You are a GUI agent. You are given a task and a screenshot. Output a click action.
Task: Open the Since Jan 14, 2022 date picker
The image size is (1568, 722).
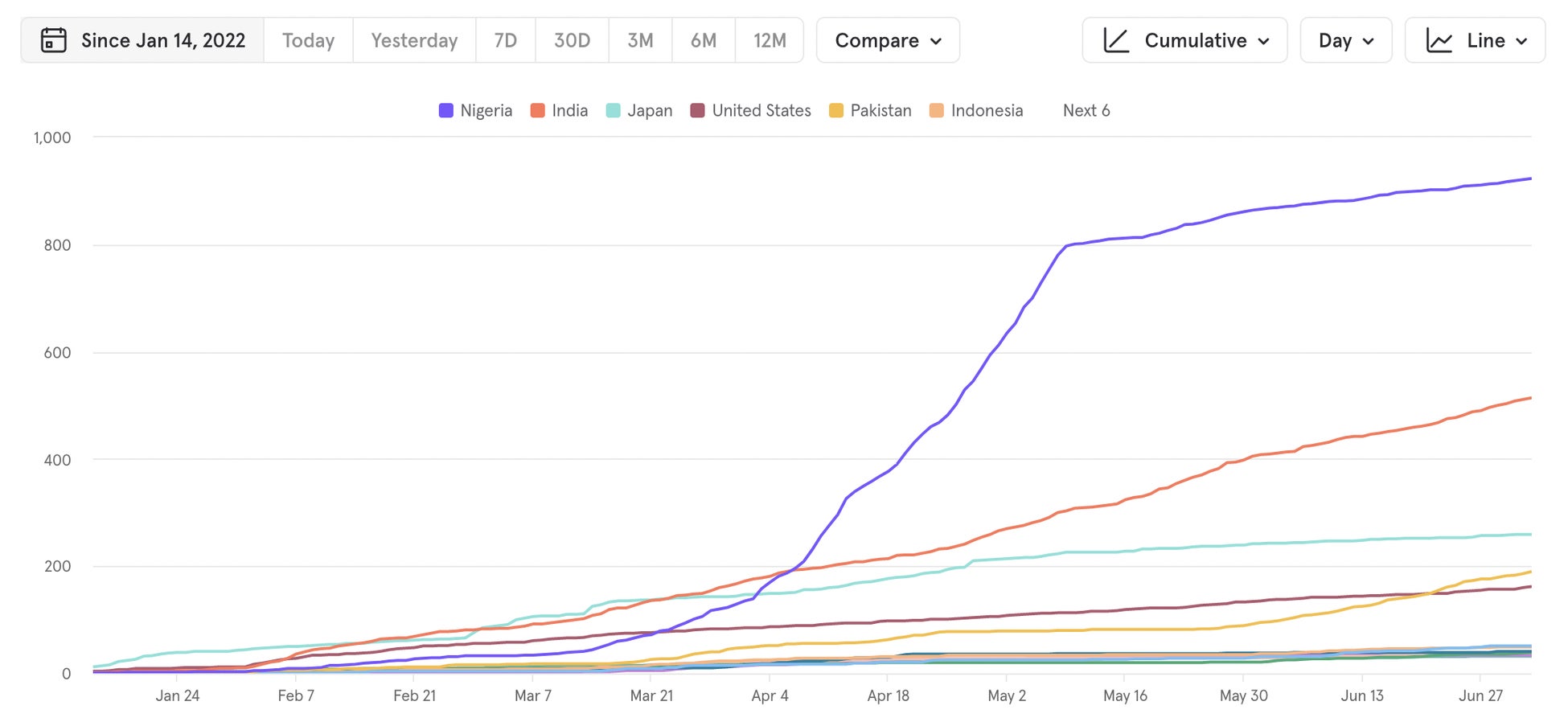click(x=163, y=40)
